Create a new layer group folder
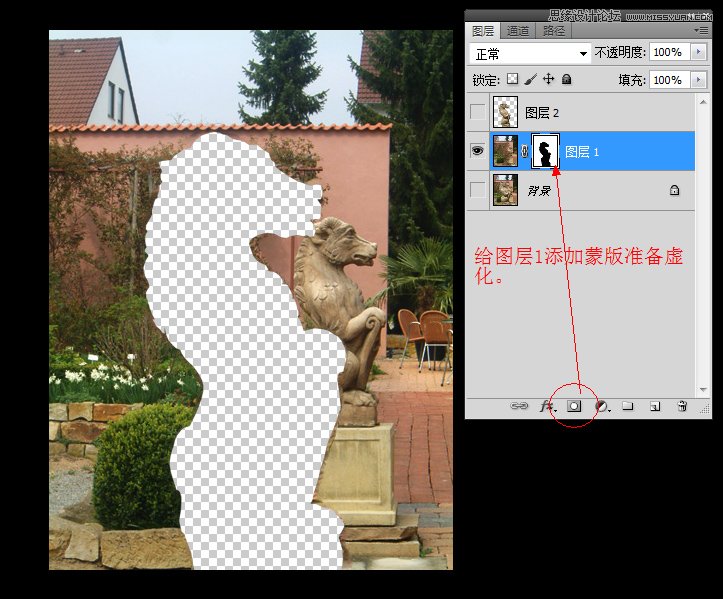Viewport: 723px width, 599px height. tap(628, 406)
